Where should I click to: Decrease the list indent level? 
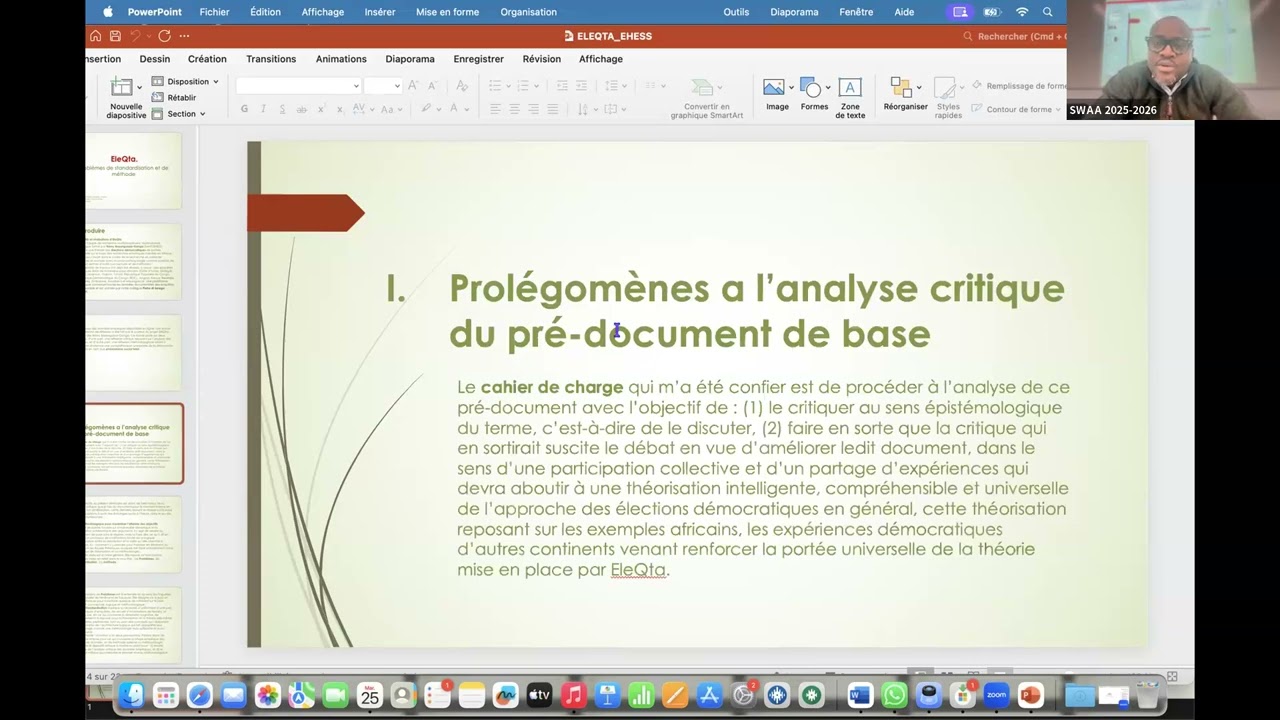(562, 86)
